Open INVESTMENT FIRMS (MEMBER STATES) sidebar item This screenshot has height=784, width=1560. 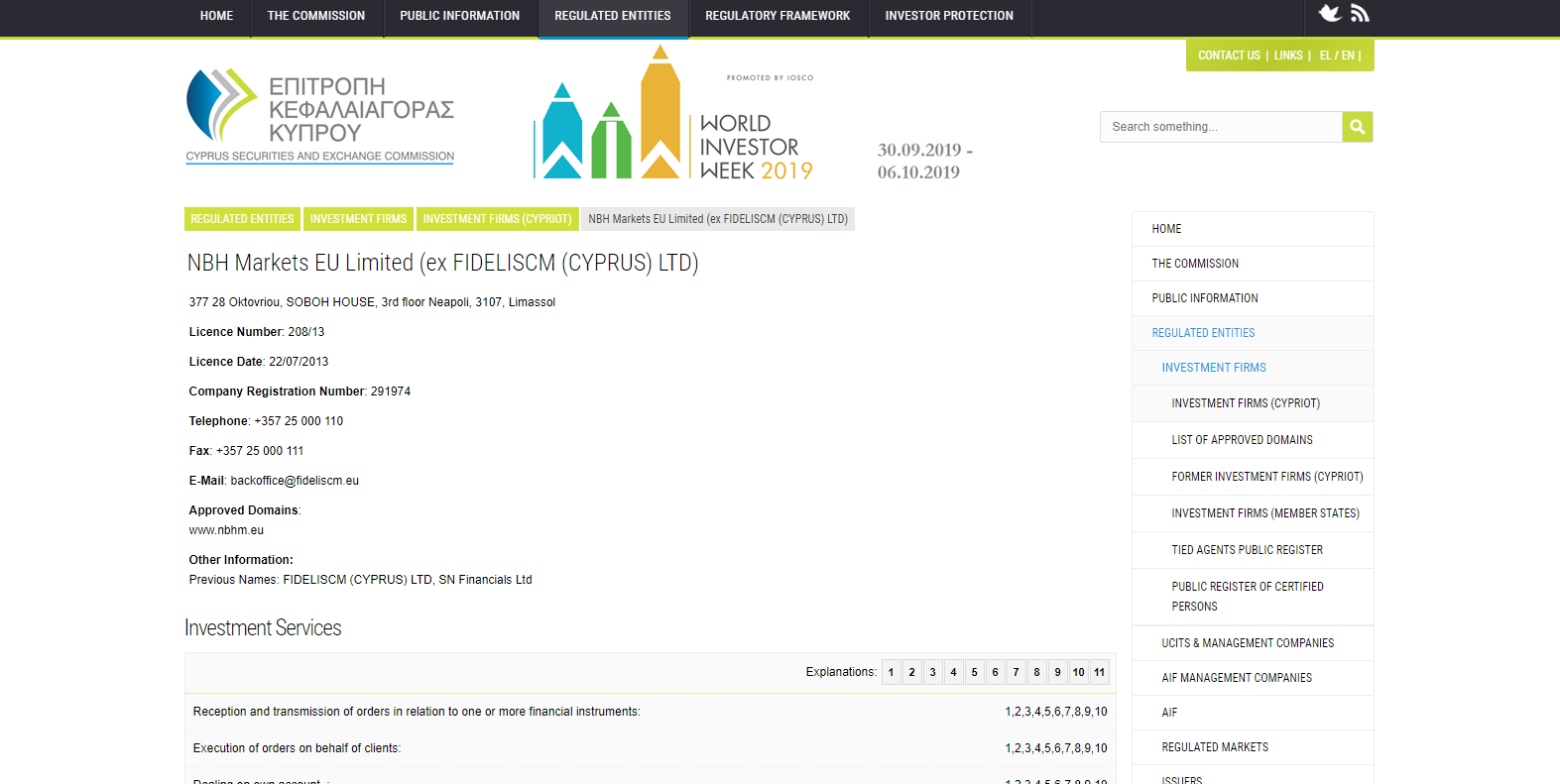coord(1253,513)
